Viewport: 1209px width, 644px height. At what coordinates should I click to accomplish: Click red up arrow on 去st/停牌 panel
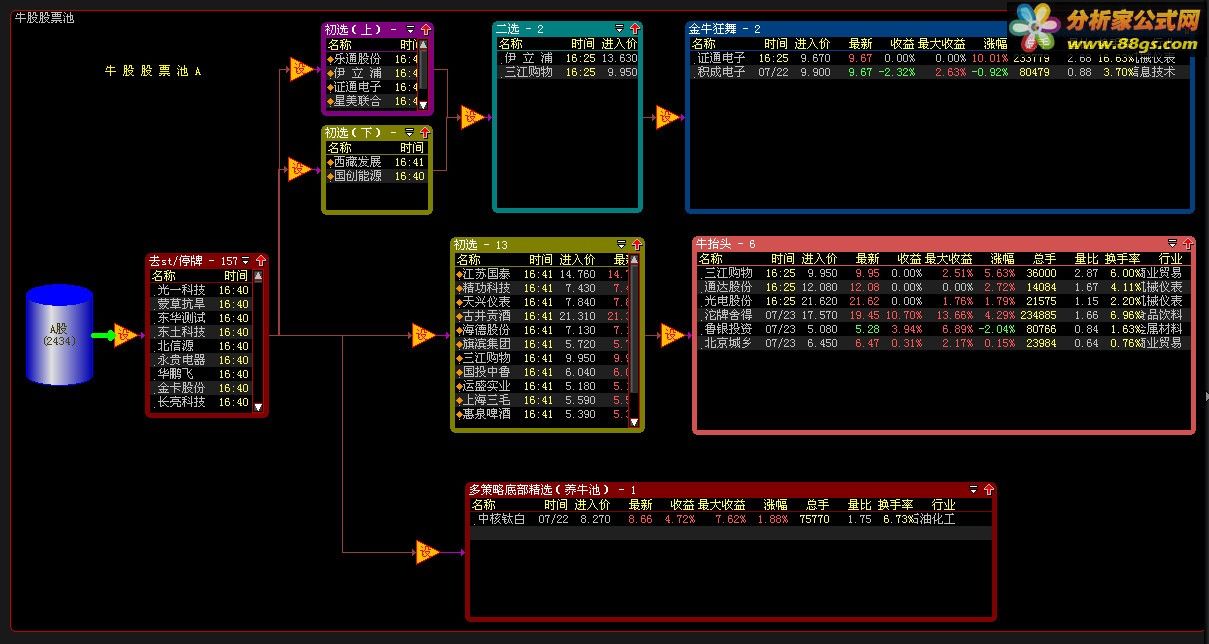tap(260, 261)
